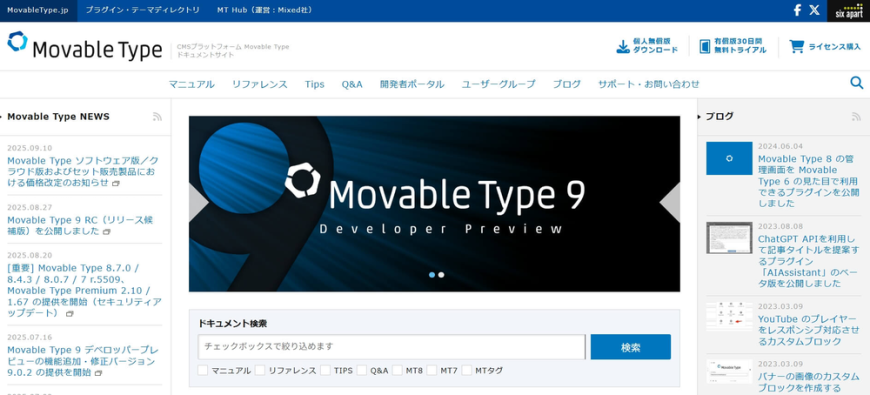
Task: Click the 2025.08.27 news date
Action: (x=29, y=207)
